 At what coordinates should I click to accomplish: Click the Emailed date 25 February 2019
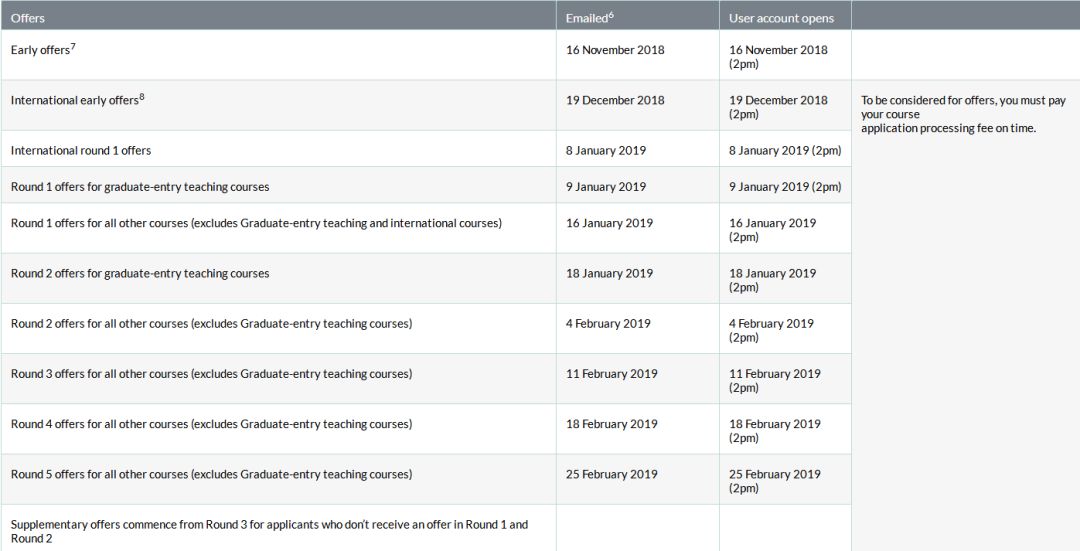point(612,474)
